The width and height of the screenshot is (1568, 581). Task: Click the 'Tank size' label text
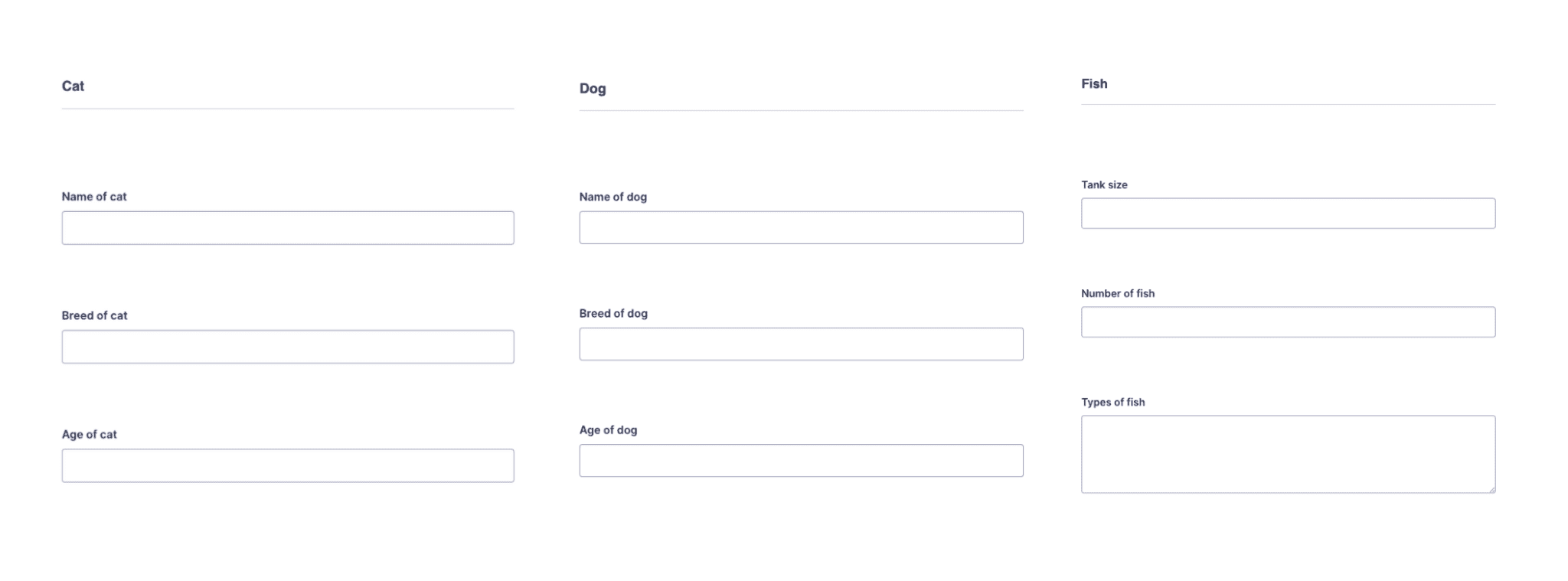1104,184
